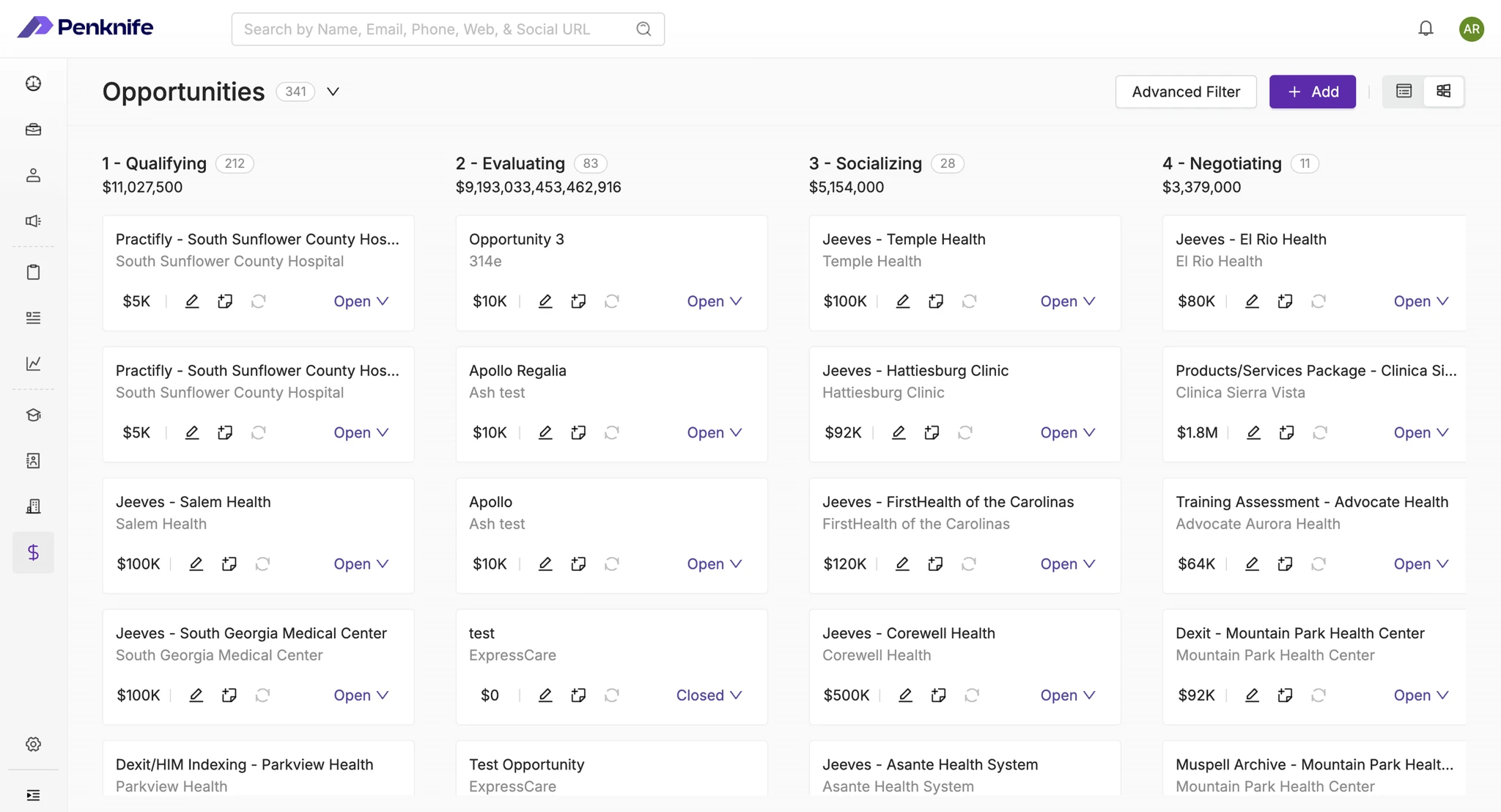1501x812 pixels.
Task: Click the 1 - Qualifying column header
Action: (155, 163)
